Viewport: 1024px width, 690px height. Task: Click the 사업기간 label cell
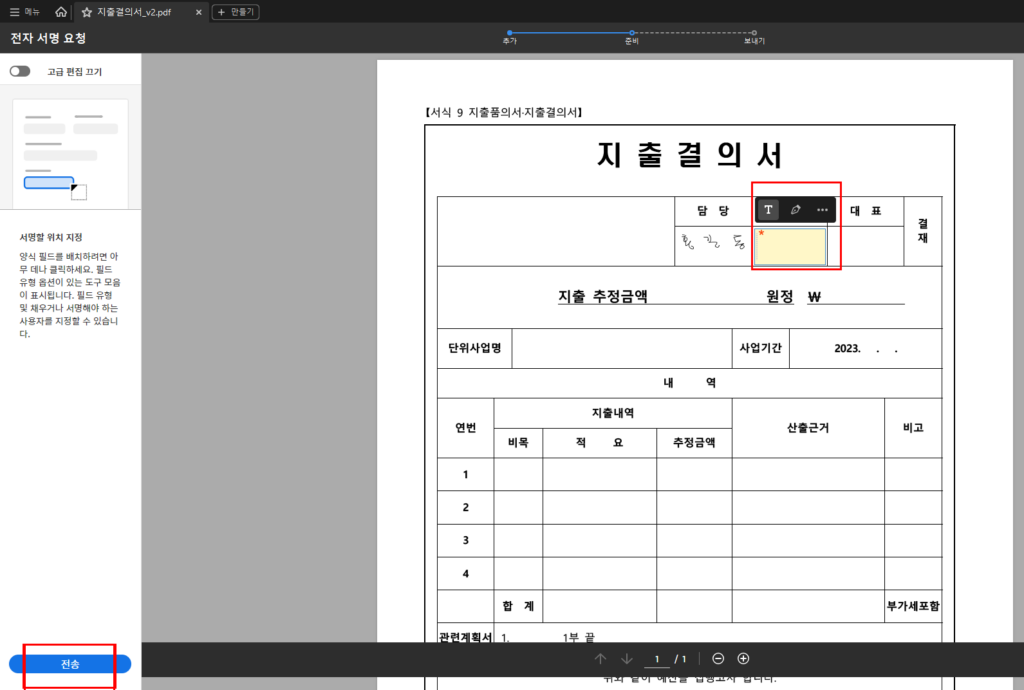point(760,348)
